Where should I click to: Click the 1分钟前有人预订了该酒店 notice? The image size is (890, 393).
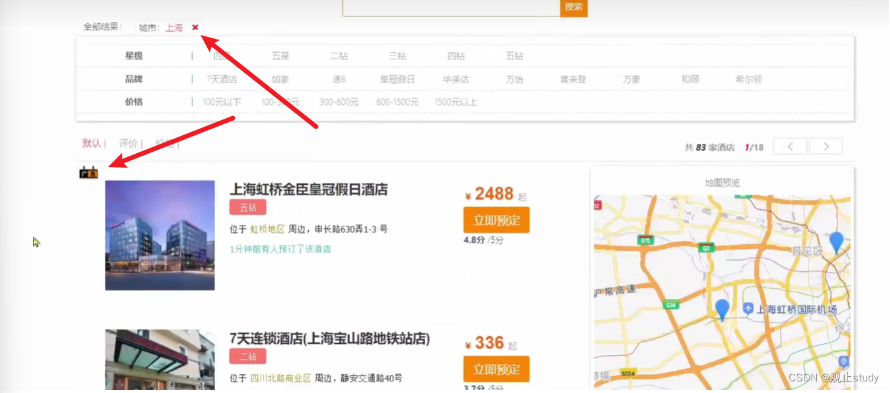280,249
